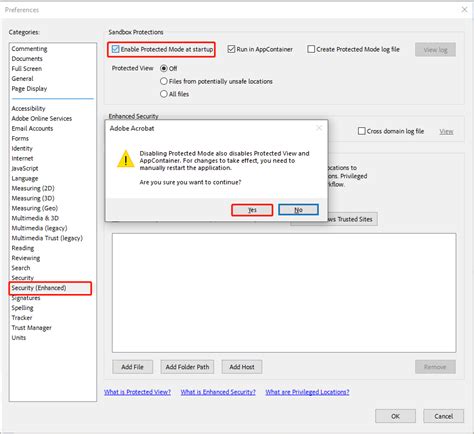
Task: Select Measuring (Geo) category
Action: coord(35,208)
